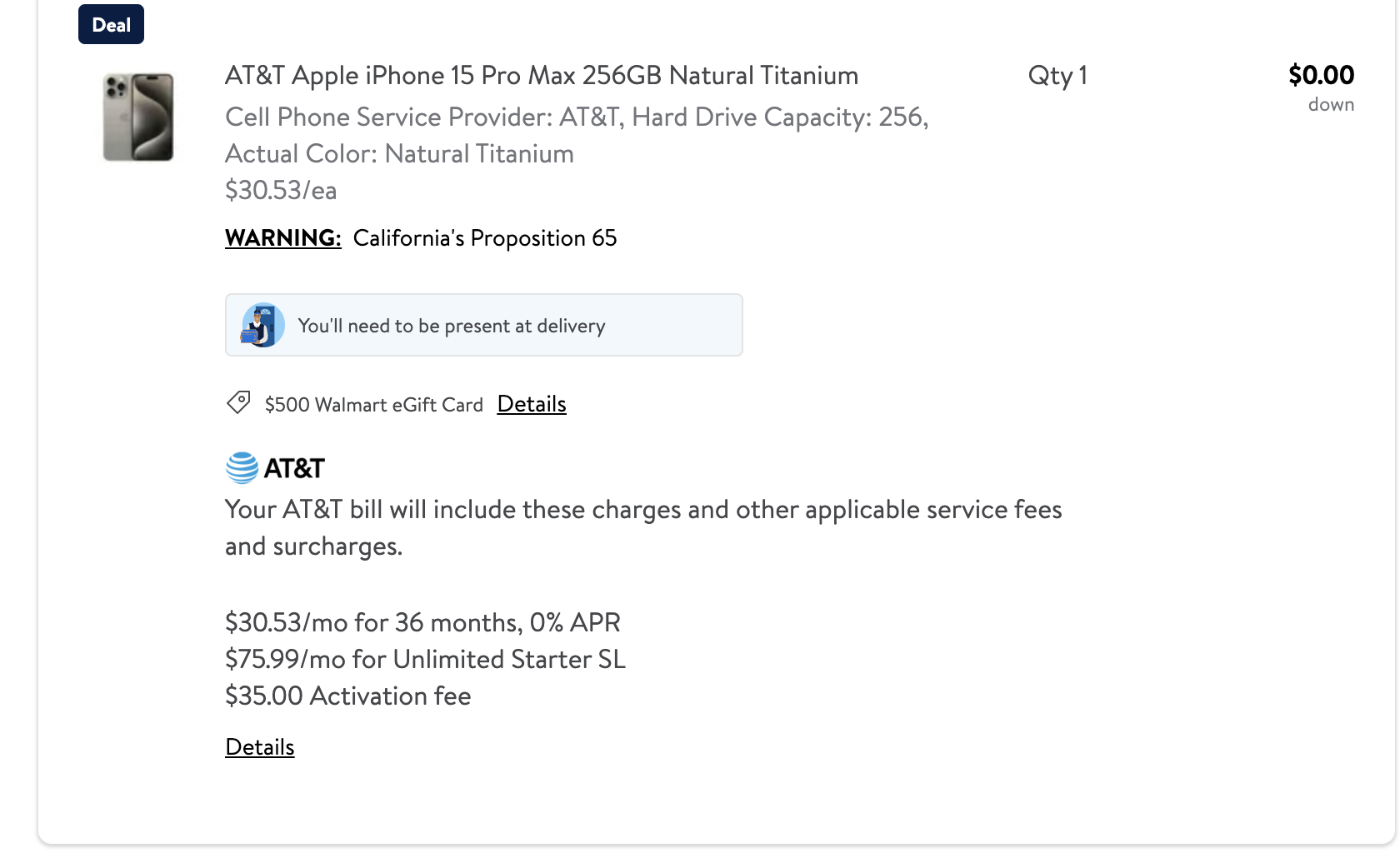
Task: Click the AT&T globe logo
Action: pyautogui.click(x=242, y=468)
